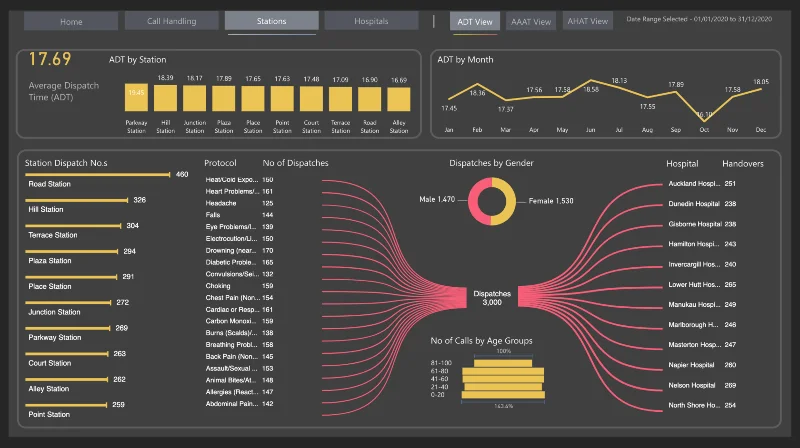
Task: Click the Headache protocol row
Action: point(239,203)
